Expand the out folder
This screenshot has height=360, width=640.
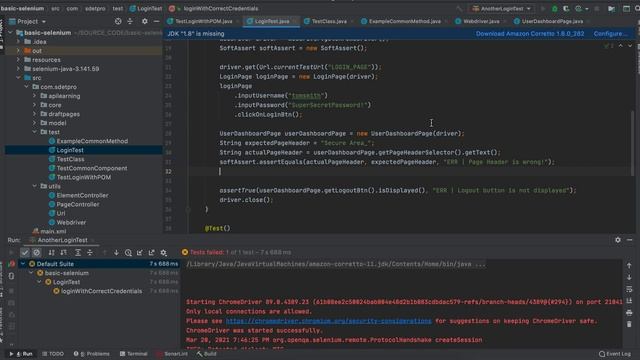coord(18,51)
